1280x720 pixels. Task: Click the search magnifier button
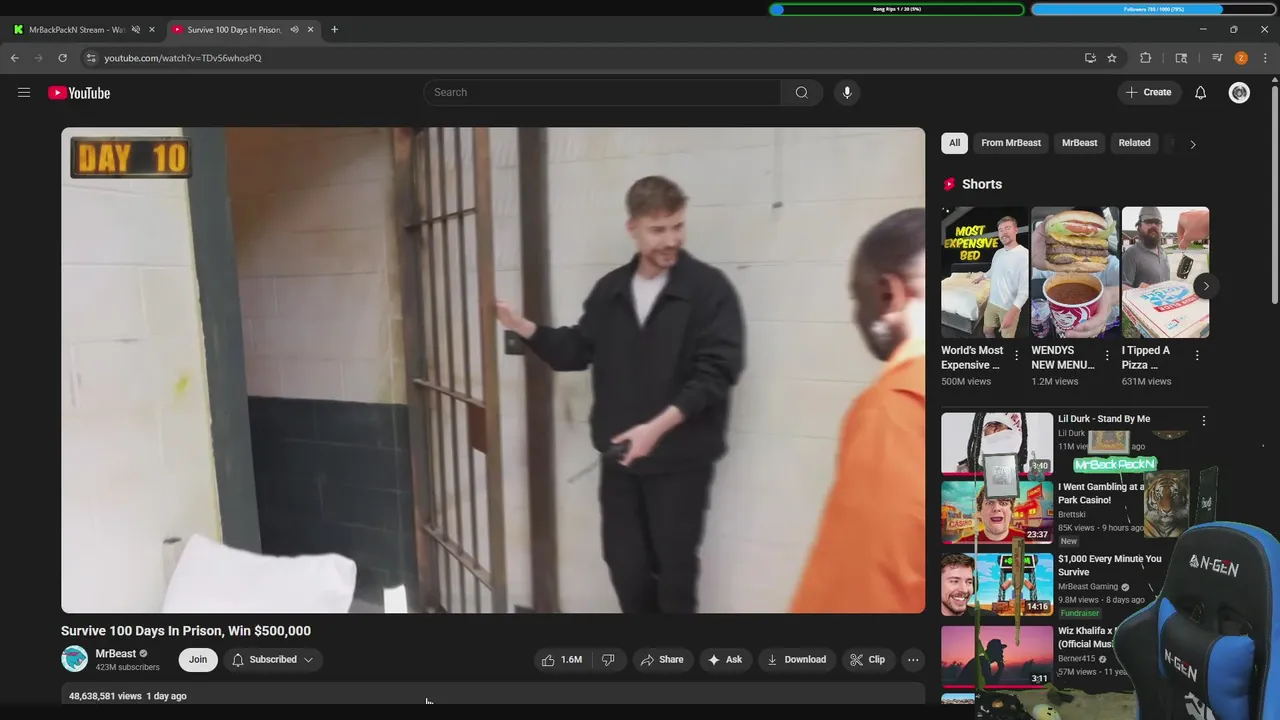(802, 92)
